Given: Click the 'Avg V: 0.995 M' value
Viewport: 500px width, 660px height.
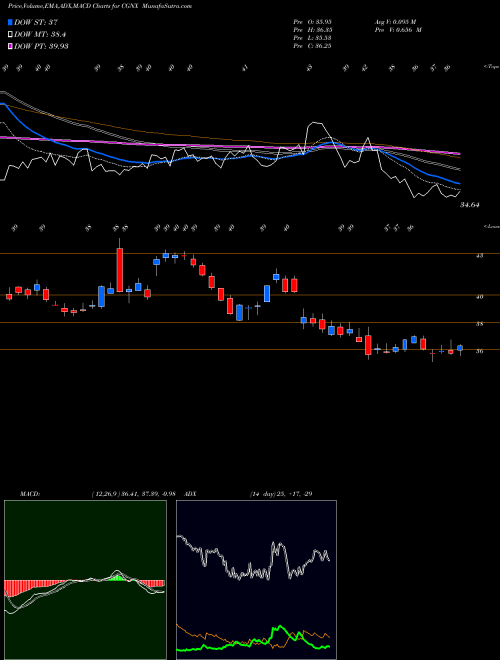Looking at the screenshot, I should 395,22.
